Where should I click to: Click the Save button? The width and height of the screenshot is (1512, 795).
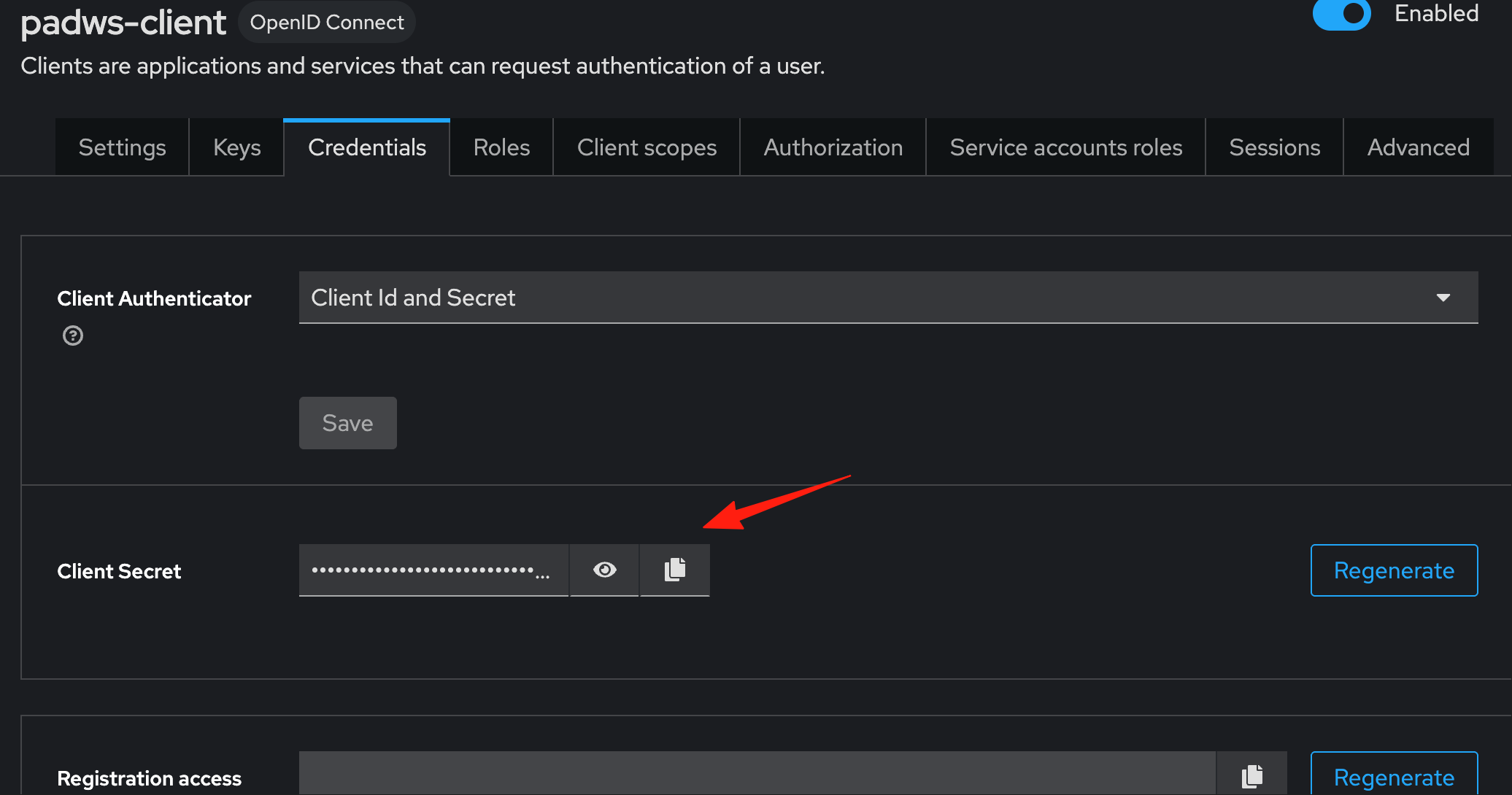(347, 423)
